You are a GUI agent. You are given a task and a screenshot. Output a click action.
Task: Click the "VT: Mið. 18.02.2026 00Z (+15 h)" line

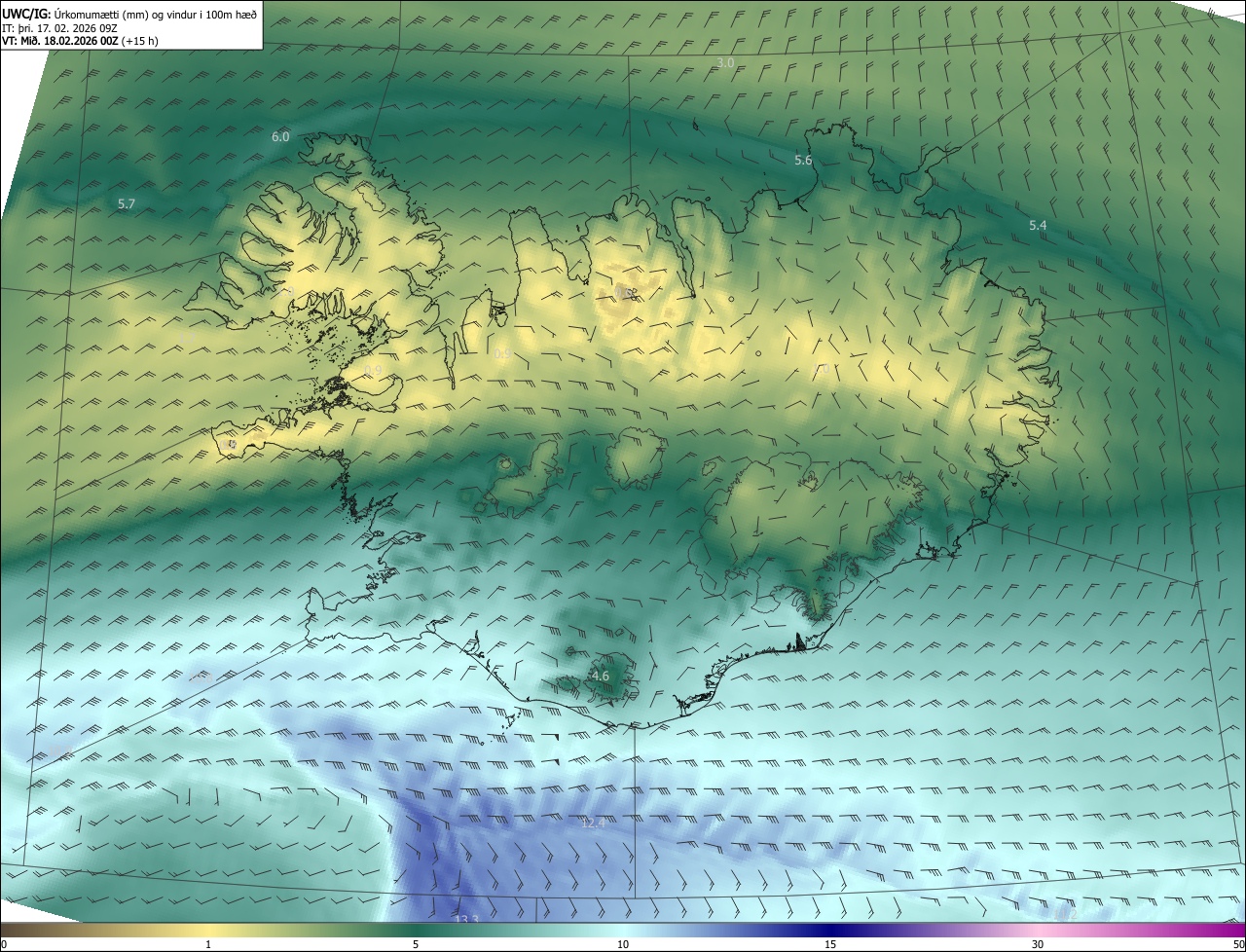point(80,41)
